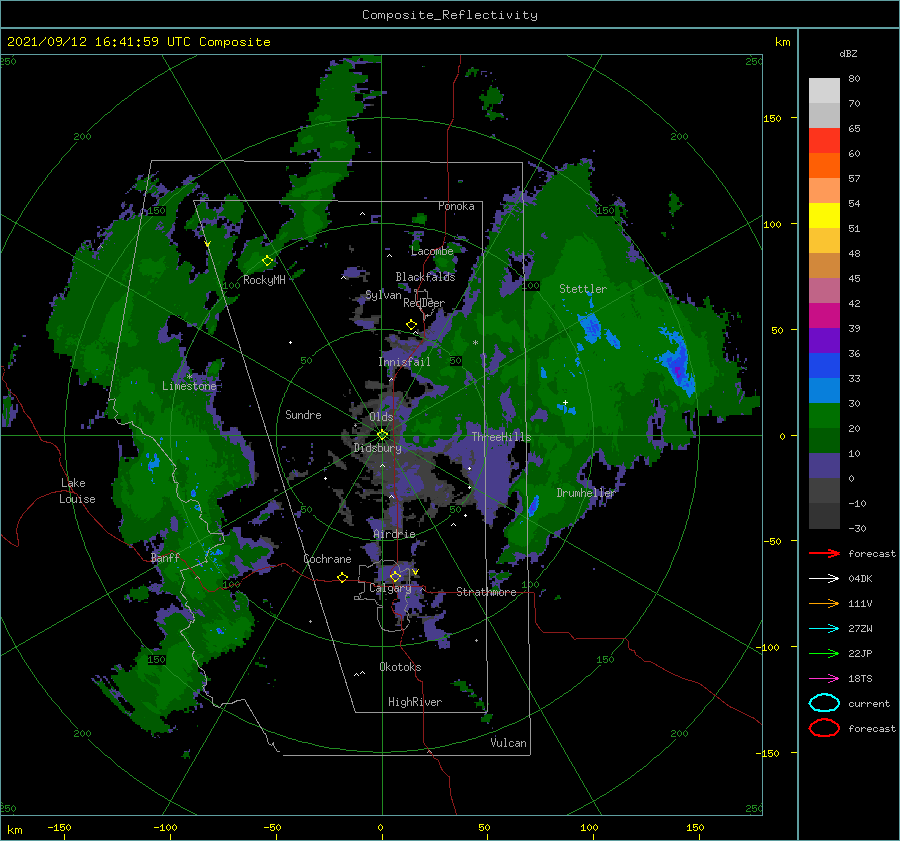Select the slate purple 0–10 dBZ swatch
Image resolution: width=900 pixels, height=841 pixels.
(x=824, y=465)
